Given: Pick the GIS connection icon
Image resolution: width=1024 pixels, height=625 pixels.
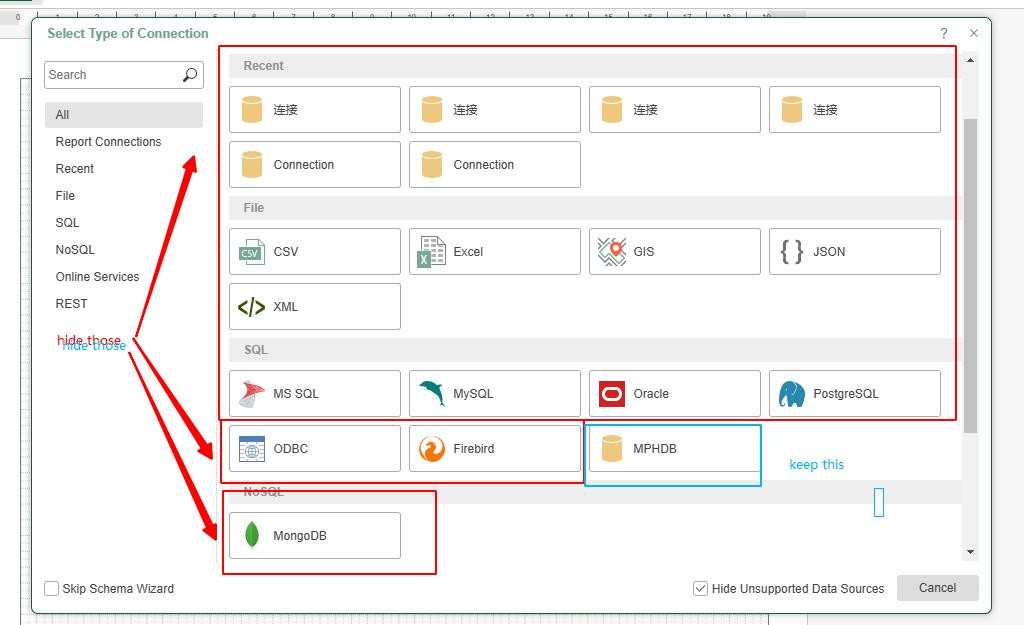Looking at the screenshot, I should [x=611, y=251].
